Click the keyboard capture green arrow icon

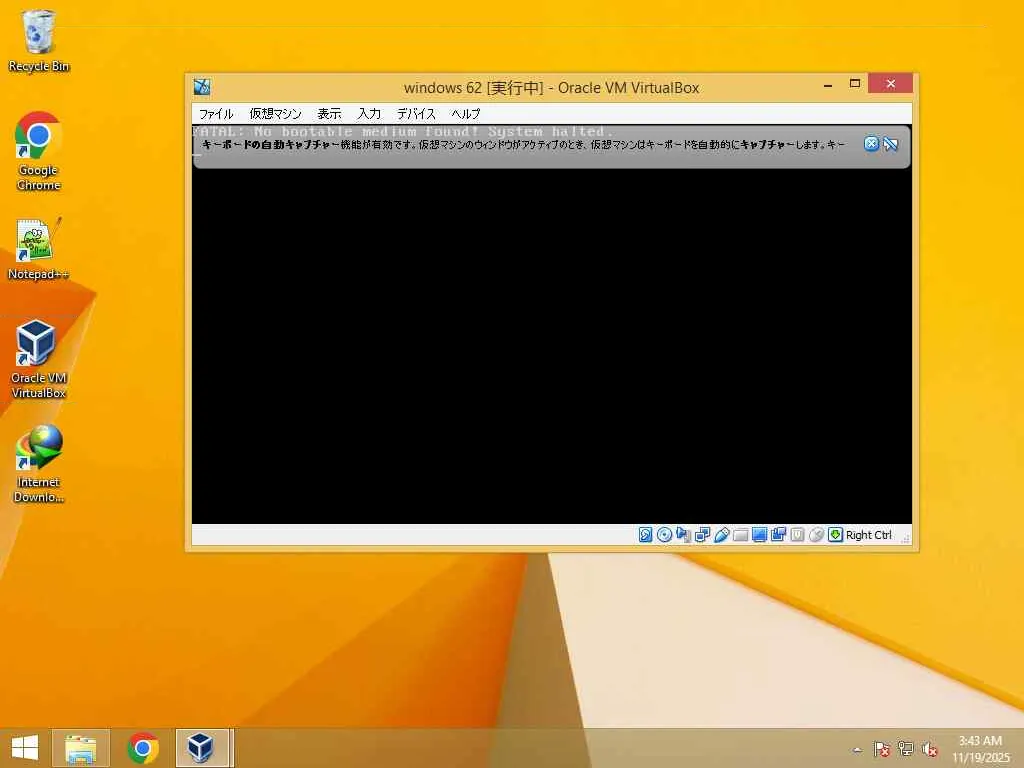(835, 535)
